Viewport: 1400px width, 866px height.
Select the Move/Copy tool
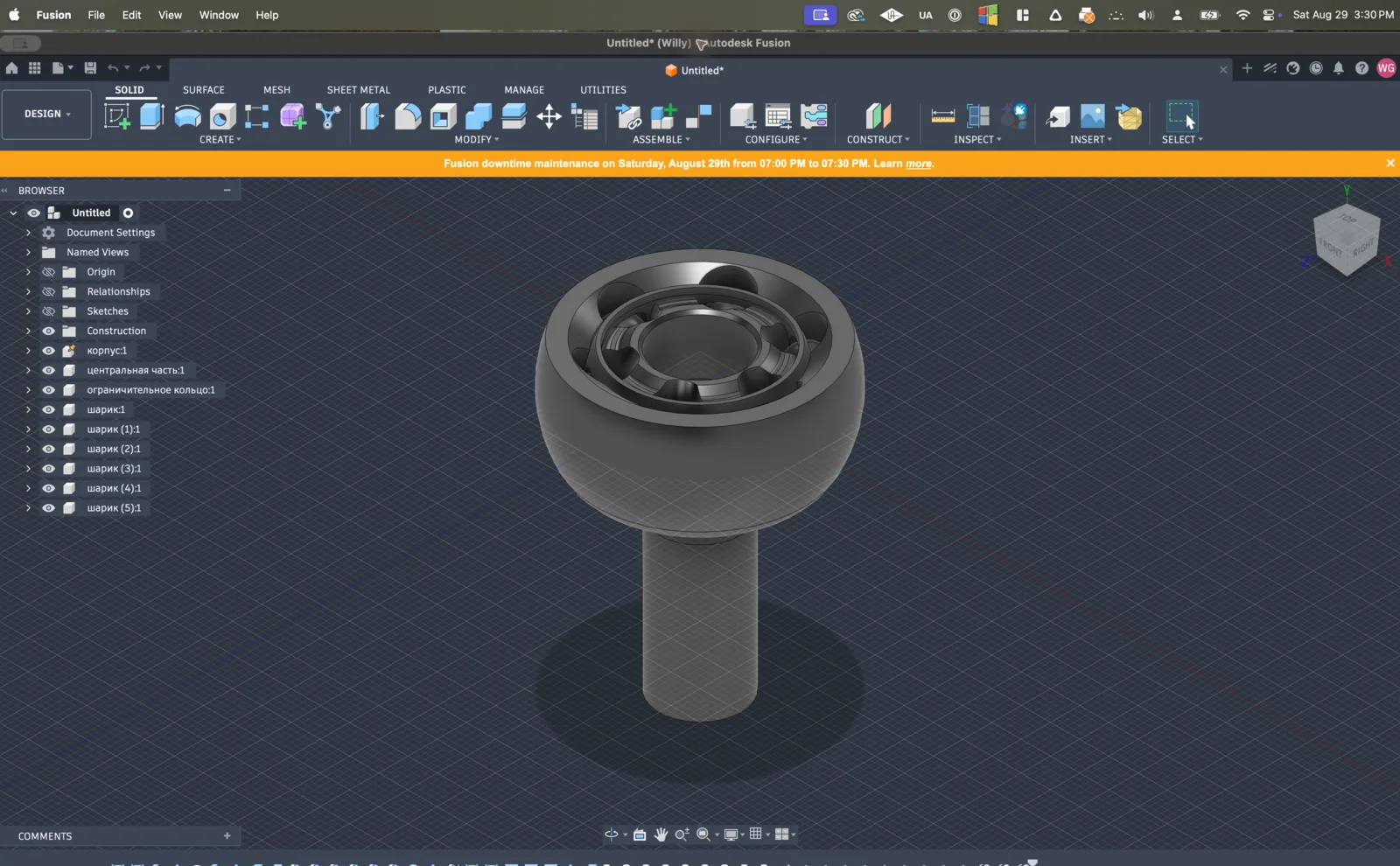pyautogui.click(x=549, y=116)
